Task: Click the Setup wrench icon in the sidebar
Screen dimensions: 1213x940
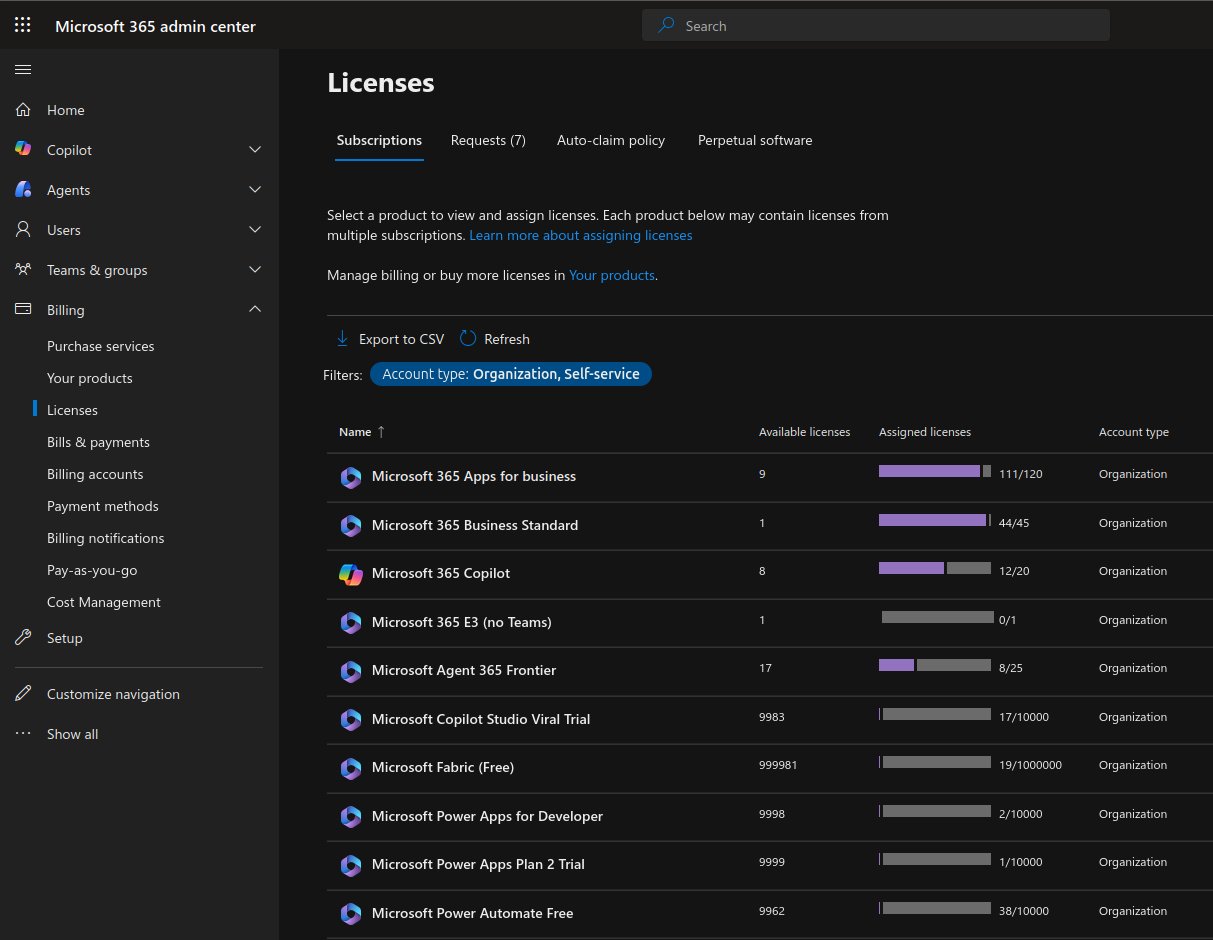Action: click(23, 638)
